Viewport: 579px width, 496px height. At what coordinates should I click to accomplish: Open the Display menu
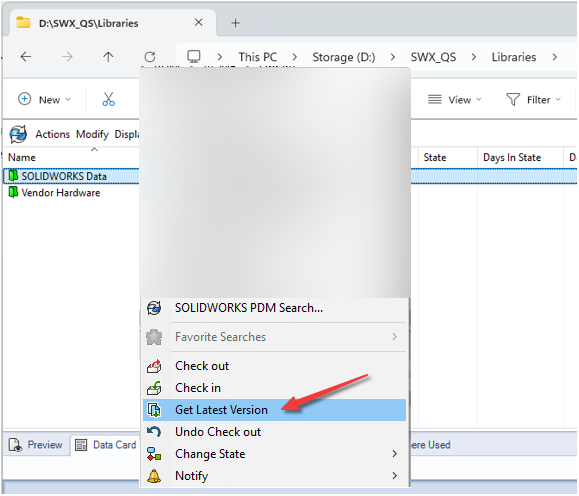click(127, 134)
